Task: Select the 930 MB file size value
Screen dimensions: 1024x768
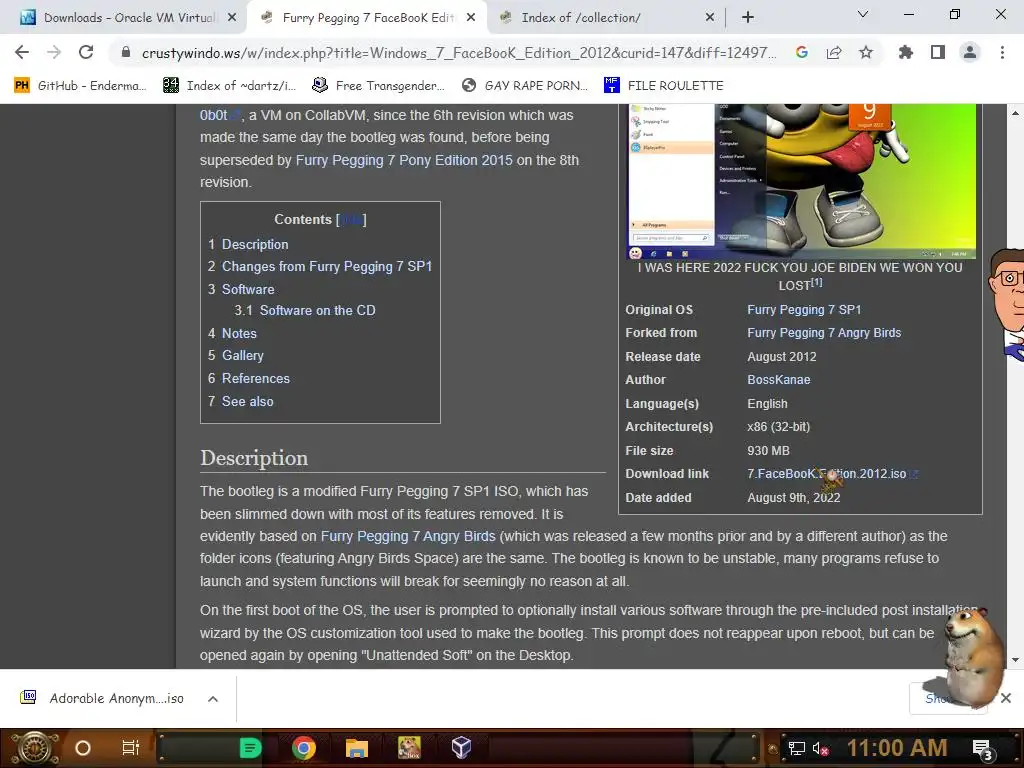Action: (x=768, y=451)
